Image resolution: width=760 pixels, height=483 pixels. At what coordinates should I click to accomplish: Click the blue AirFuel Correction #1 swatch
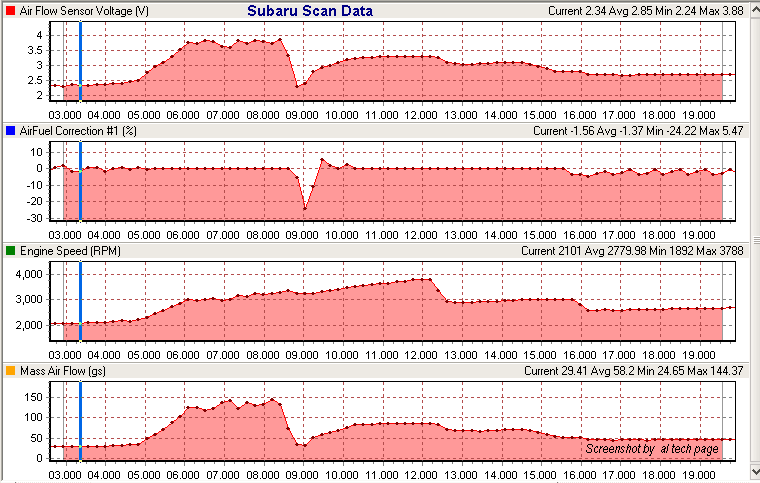pos(10,131)
